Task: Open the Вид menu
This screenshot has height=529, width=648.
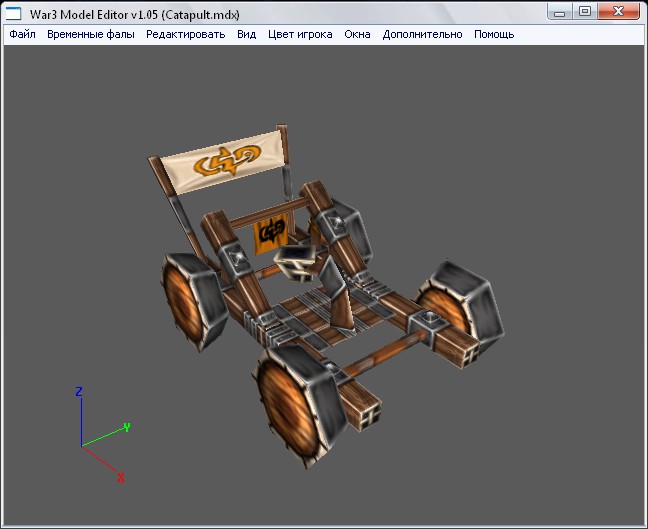Action: [x=247, y=34]
